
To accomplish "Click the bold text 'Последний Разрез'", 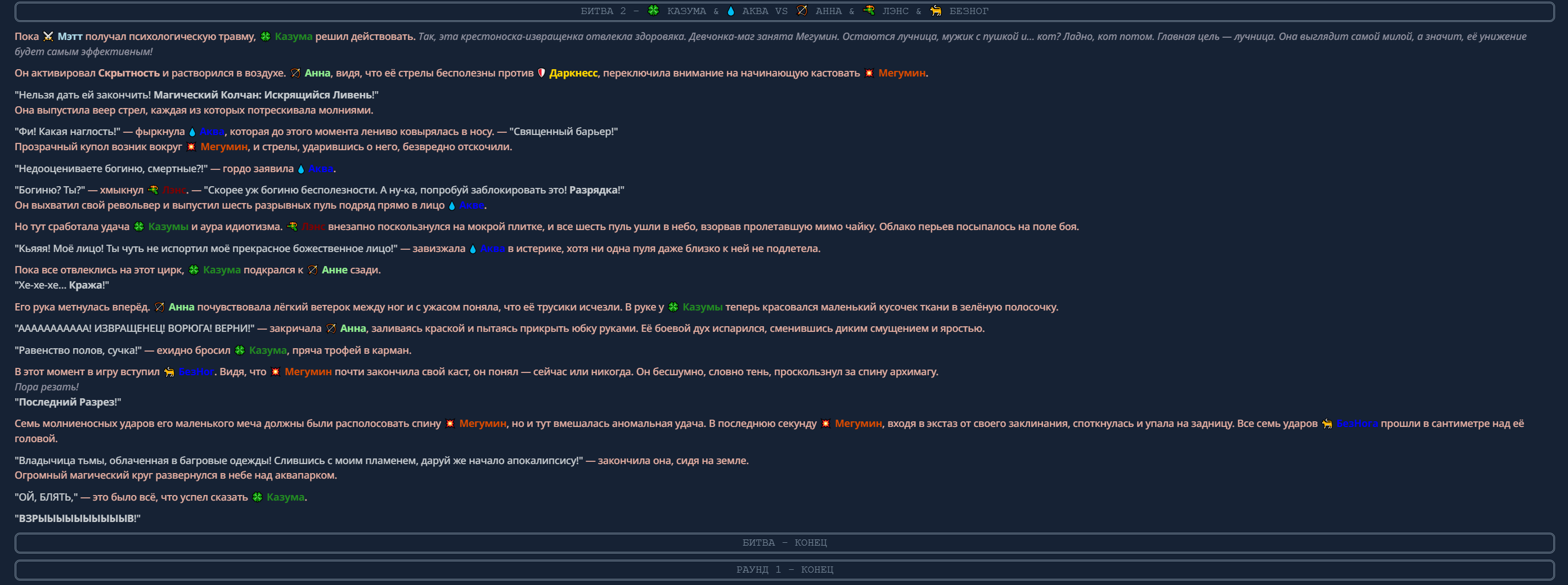I will click(x=67, y=402).
